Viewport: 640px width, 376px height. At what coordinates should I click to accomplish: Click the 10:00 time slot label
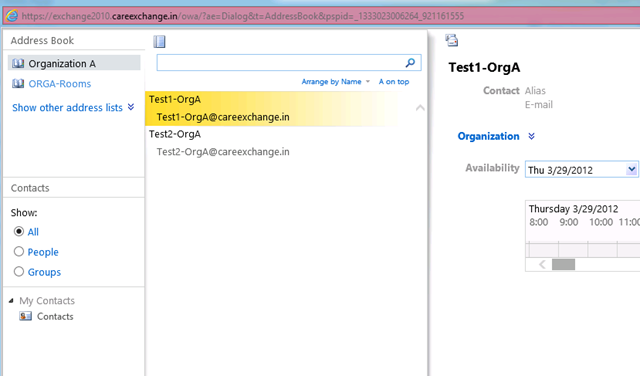601,222
